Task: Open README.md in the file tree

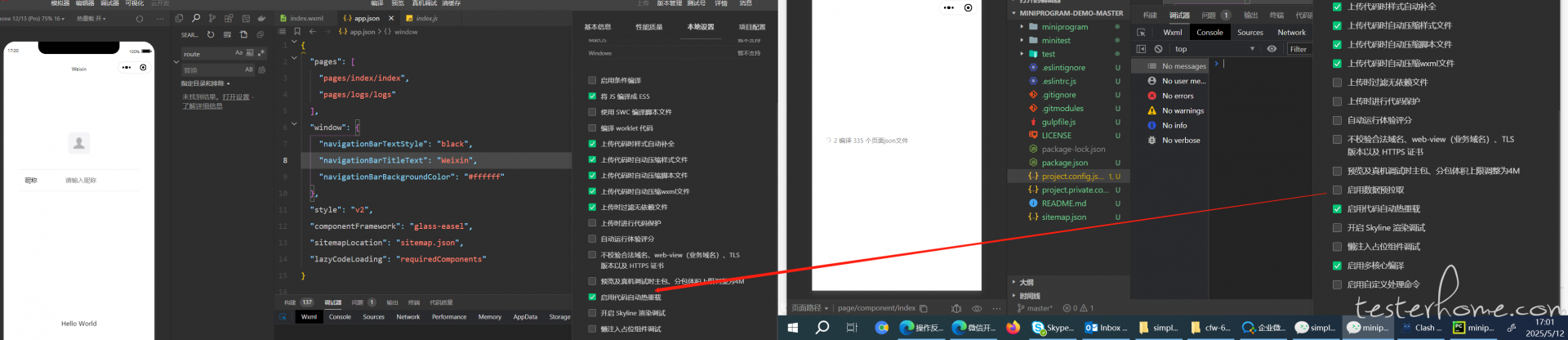Action: [x=1063, y=204]
